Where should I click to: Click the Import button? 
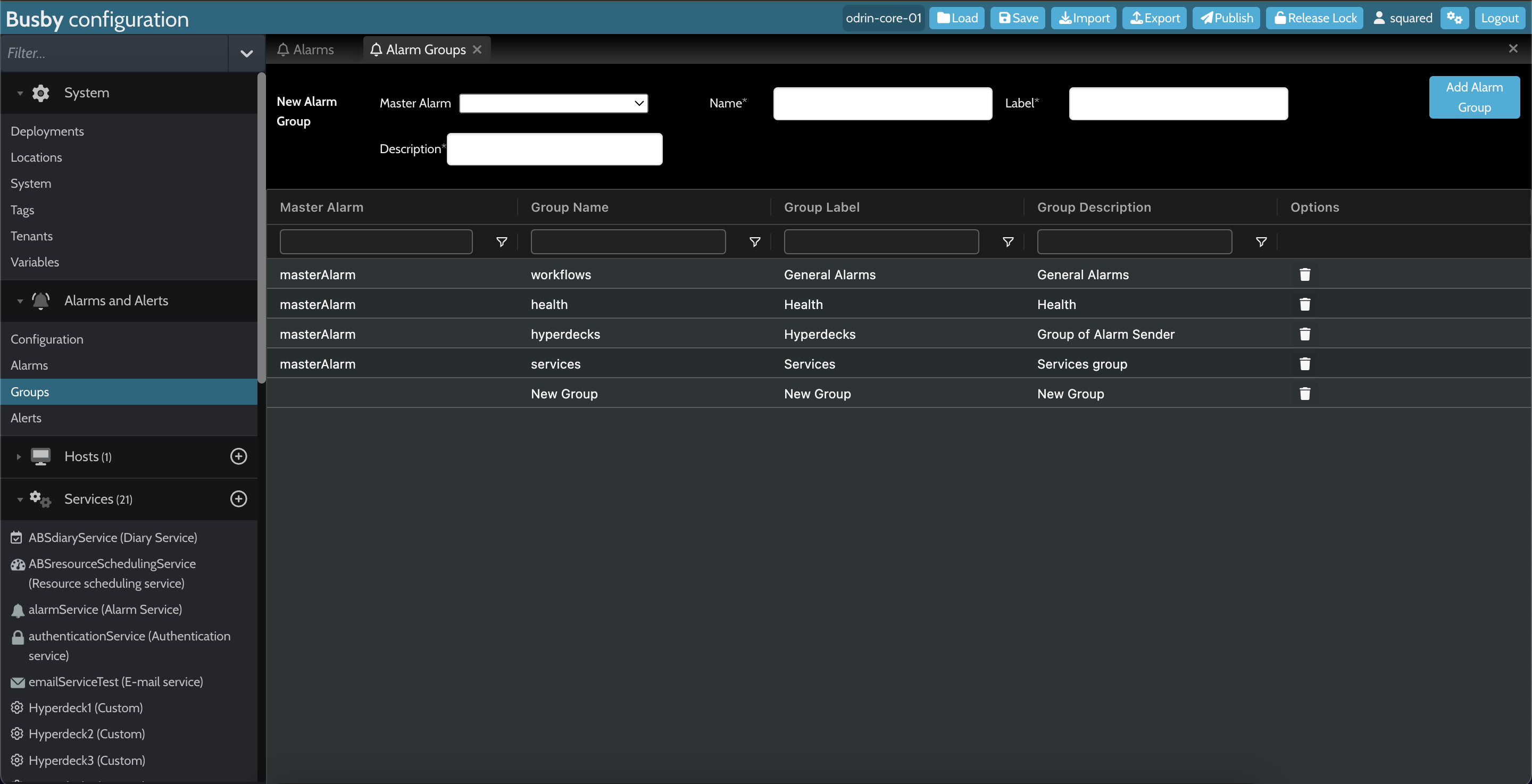[1084, 18]
